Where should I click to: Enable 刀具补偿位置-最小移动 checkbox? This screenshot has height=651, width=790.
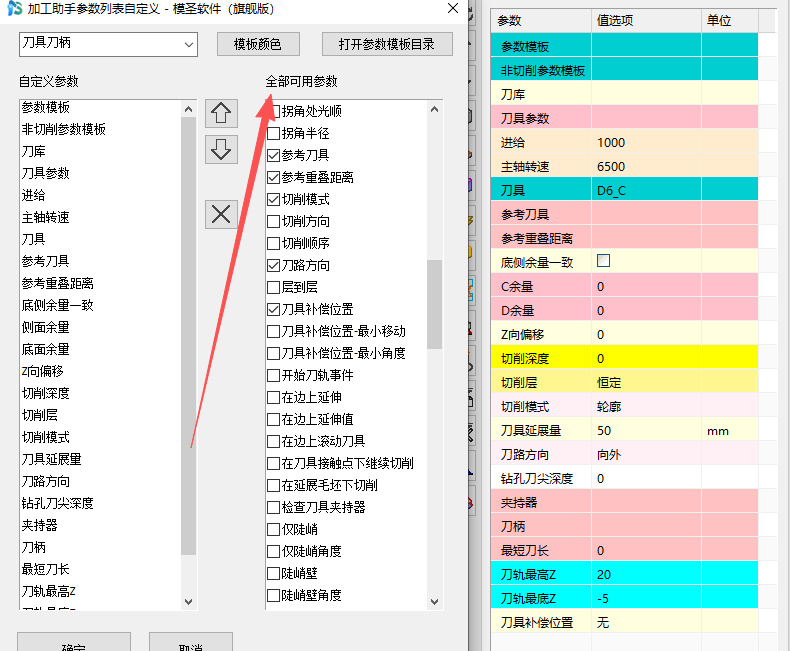point(274,332)
